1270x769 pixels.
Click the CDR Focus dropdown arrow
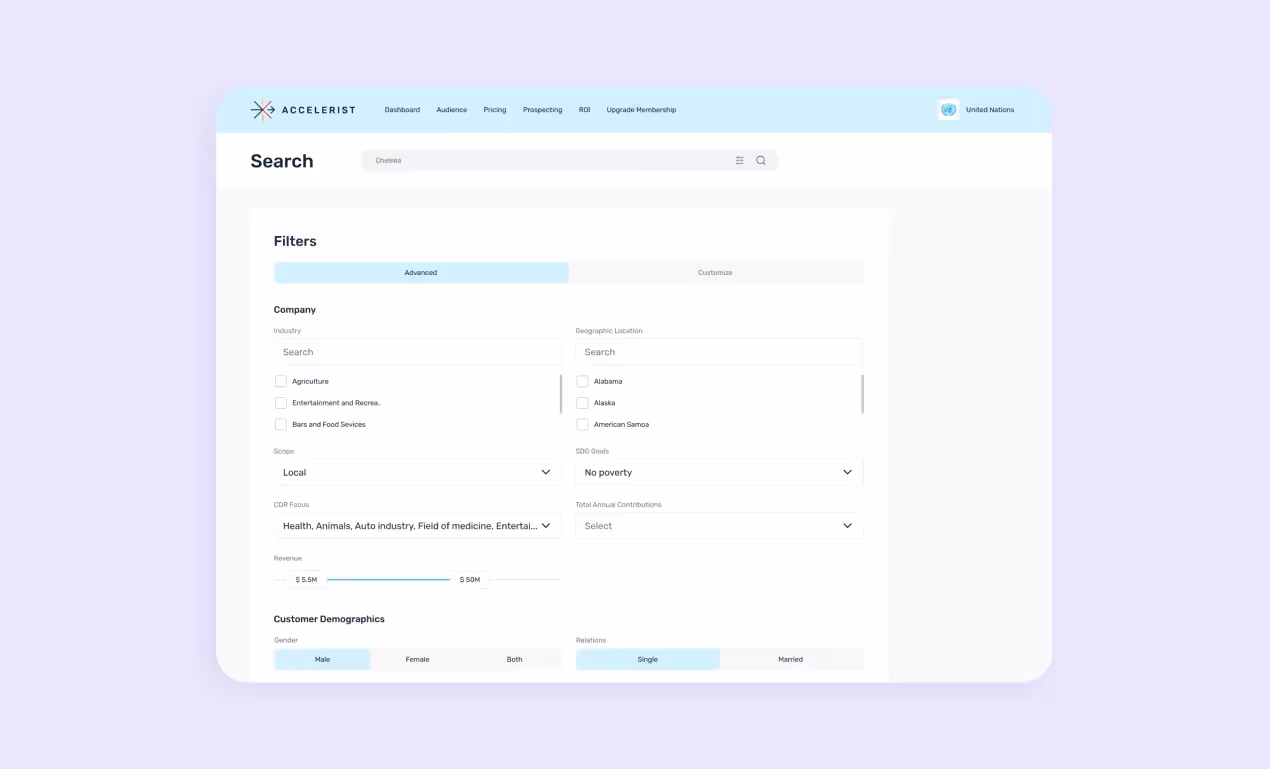click(x=546, y=525)
